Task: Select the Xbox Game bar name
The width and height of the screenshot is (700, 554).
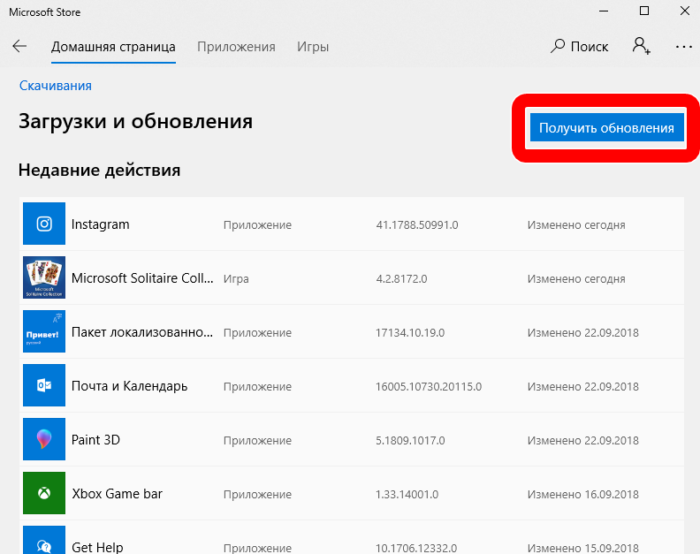Action: pos(117,494)
